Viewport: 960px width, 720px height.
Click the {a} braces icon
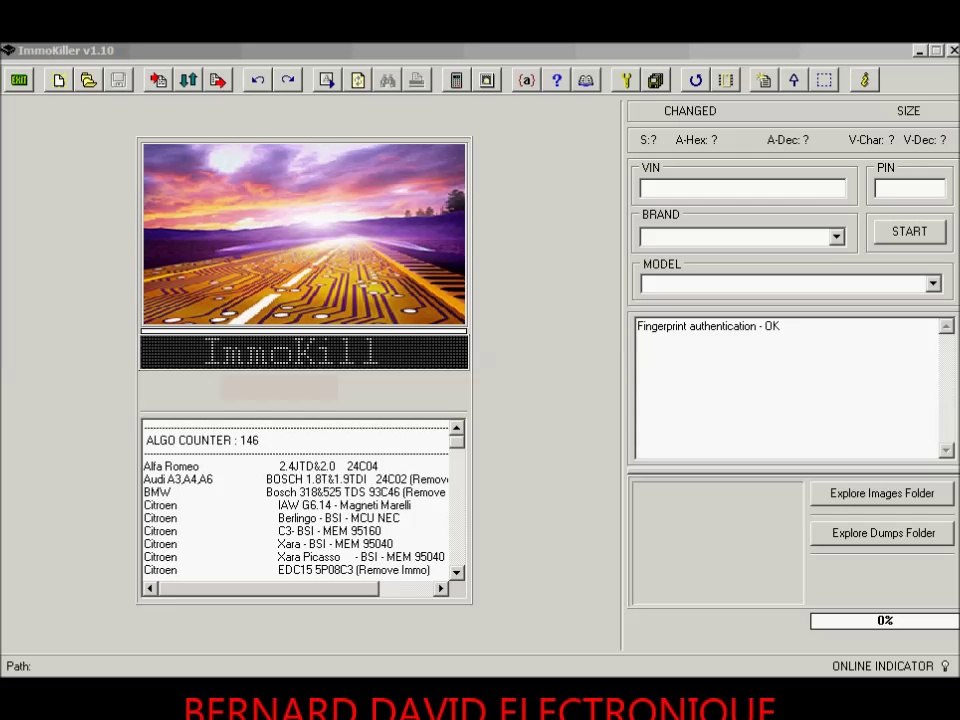[x=526, y=80]
